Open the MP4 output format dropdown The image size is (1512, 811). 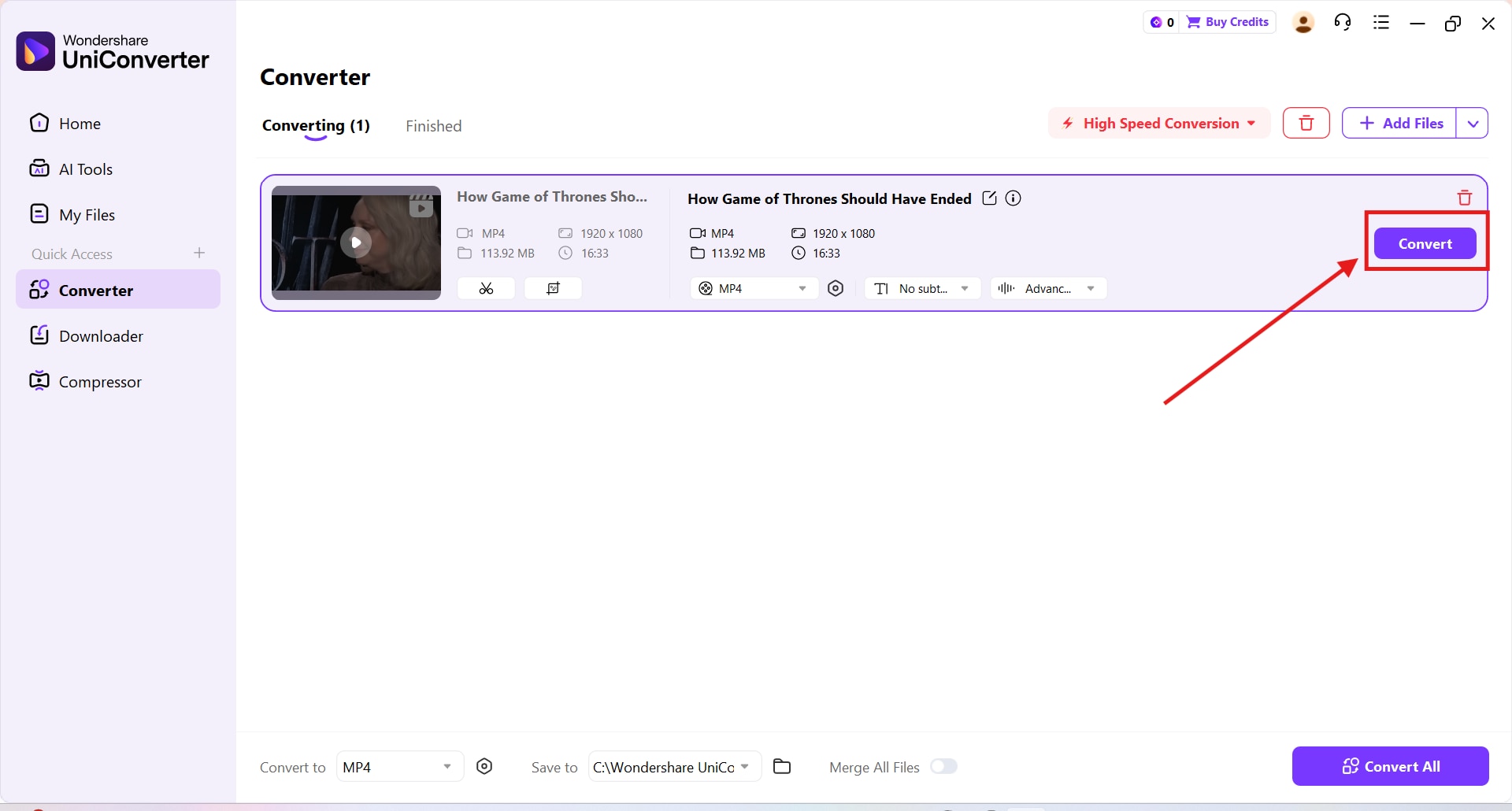752,288
